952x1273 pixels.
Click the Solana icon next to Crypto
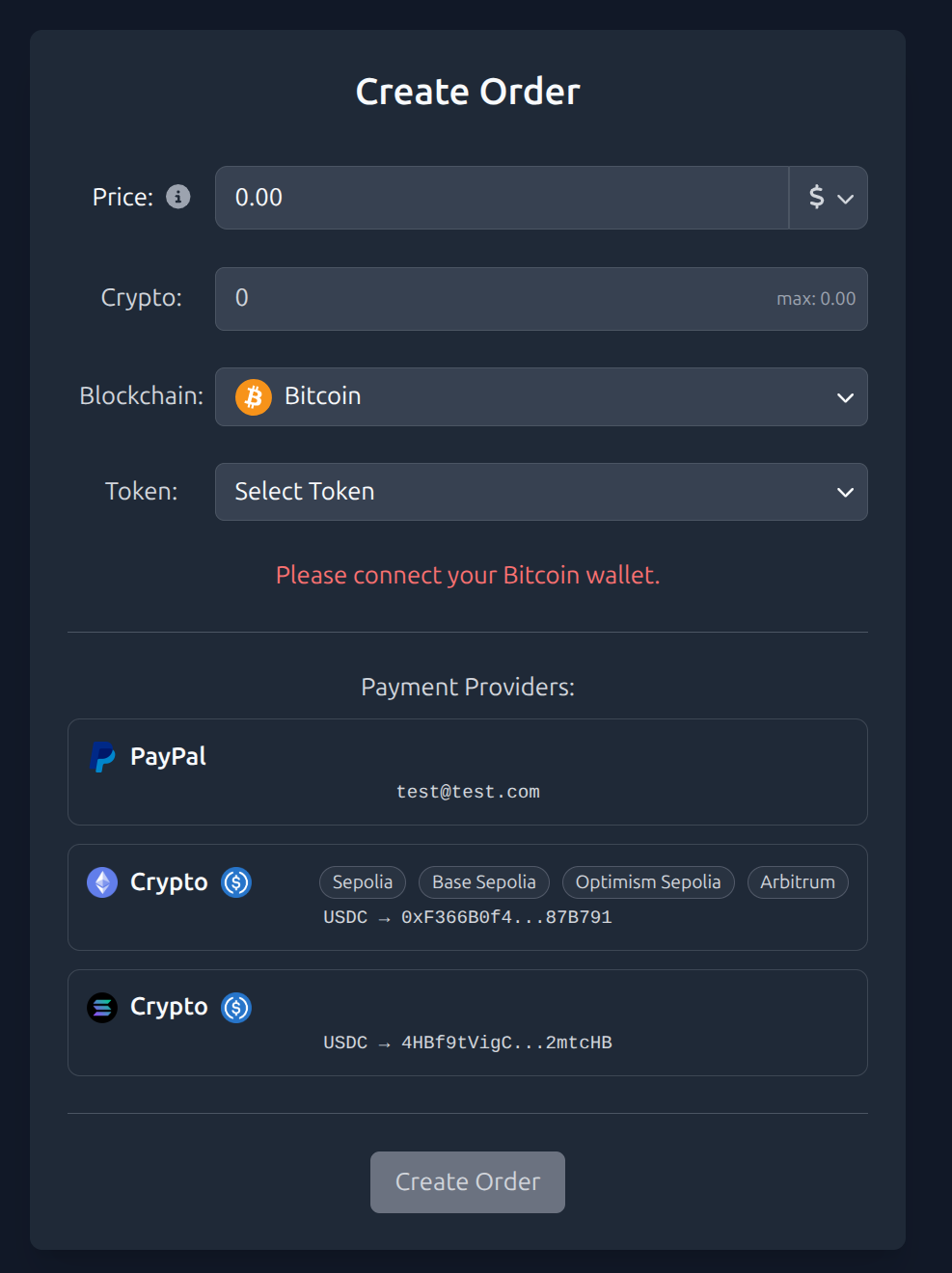coord(101,1007)
